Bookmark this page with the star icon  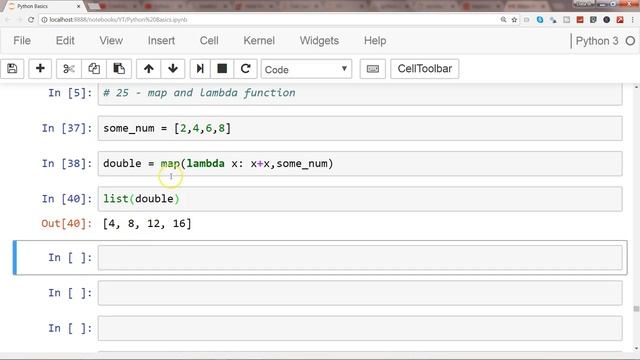point(514,20)
